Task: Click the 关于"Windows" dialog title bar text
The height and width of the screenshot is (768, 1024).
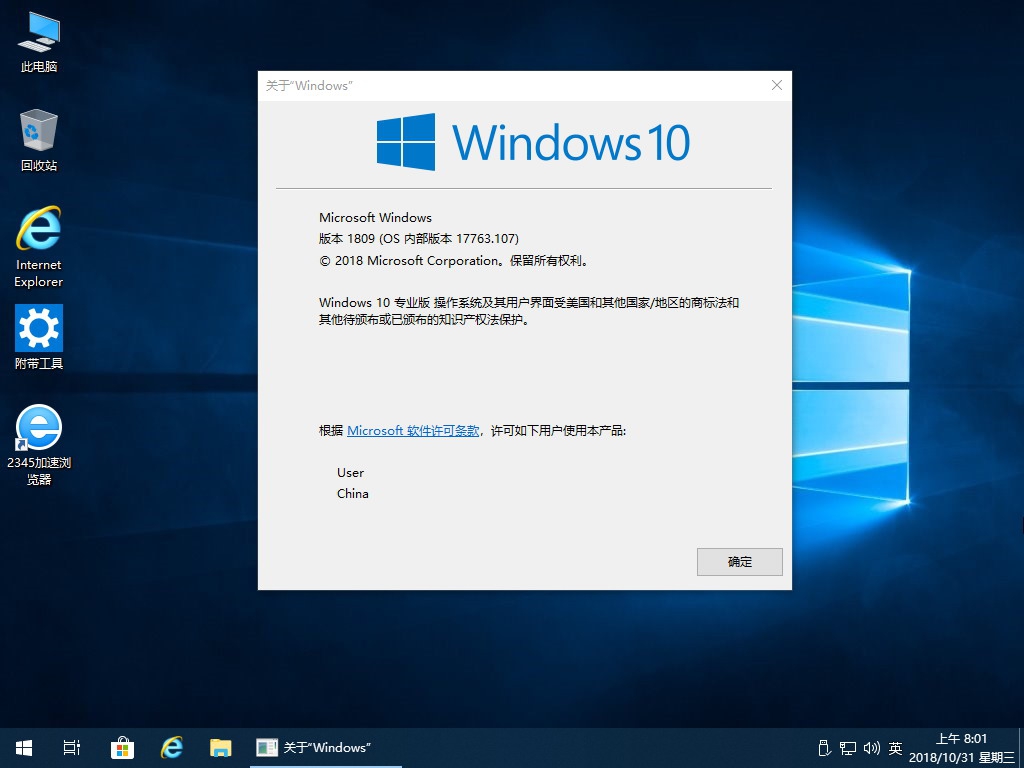Action: pyautogui.click(x=309, y=86)
